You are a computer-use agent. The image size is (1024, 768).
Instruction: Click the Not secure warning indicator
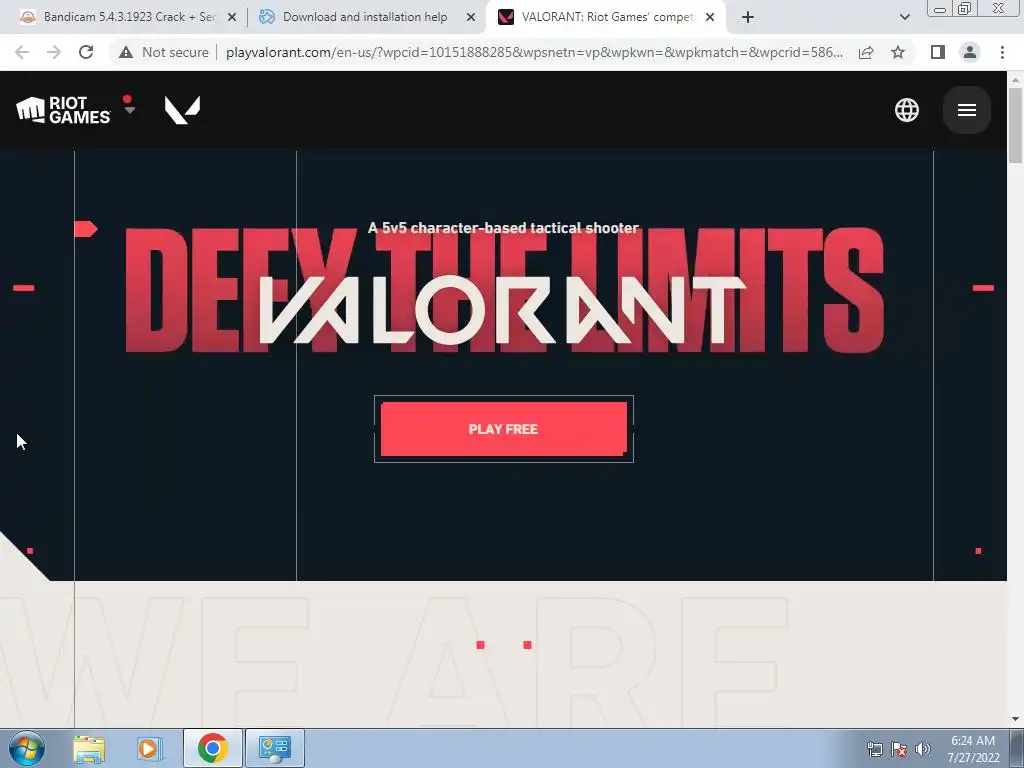click(x=163, y=52)
